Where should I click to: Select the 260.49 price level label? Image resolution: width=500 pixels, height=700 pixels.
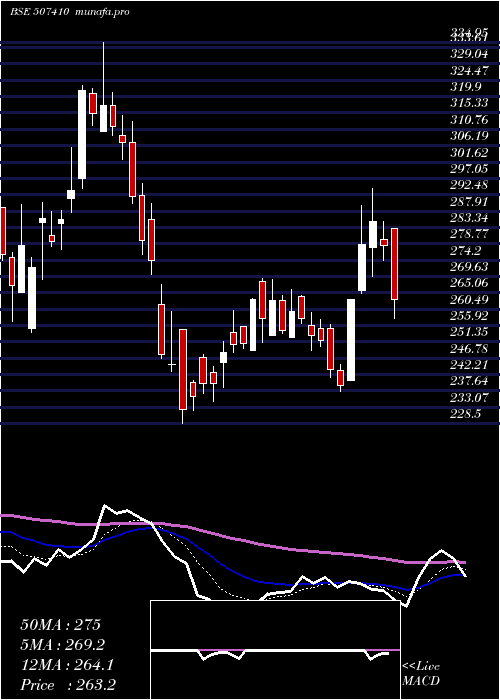469,299
